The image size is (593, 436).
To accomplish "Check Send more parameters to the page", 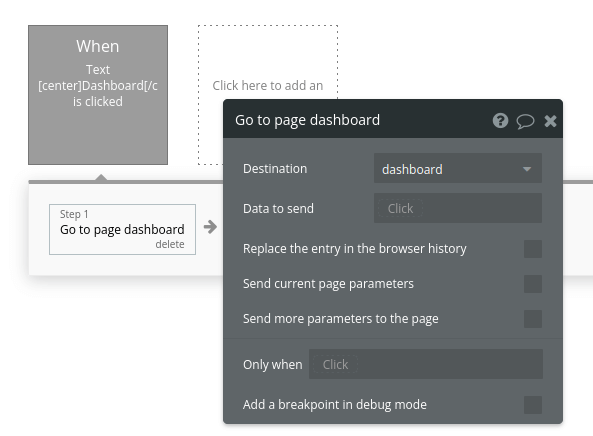I will tap(533, 319).
